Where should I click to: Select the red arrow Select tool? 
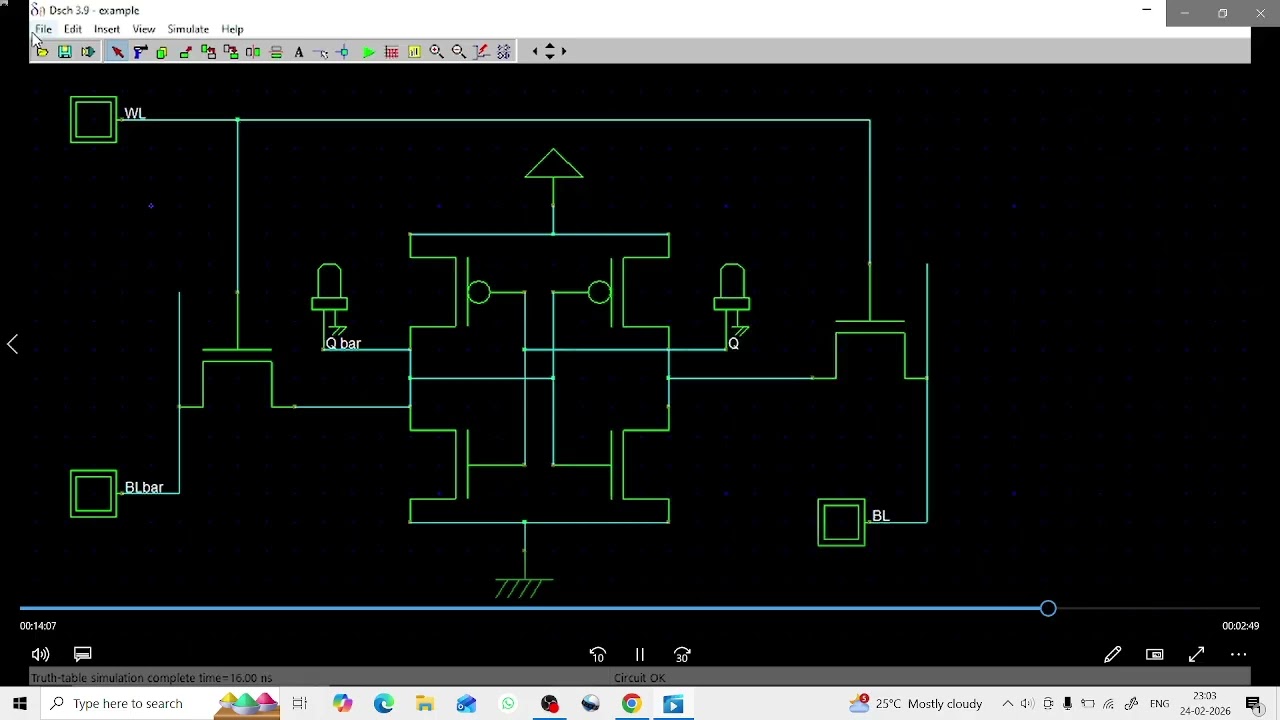tap(117, 51)
